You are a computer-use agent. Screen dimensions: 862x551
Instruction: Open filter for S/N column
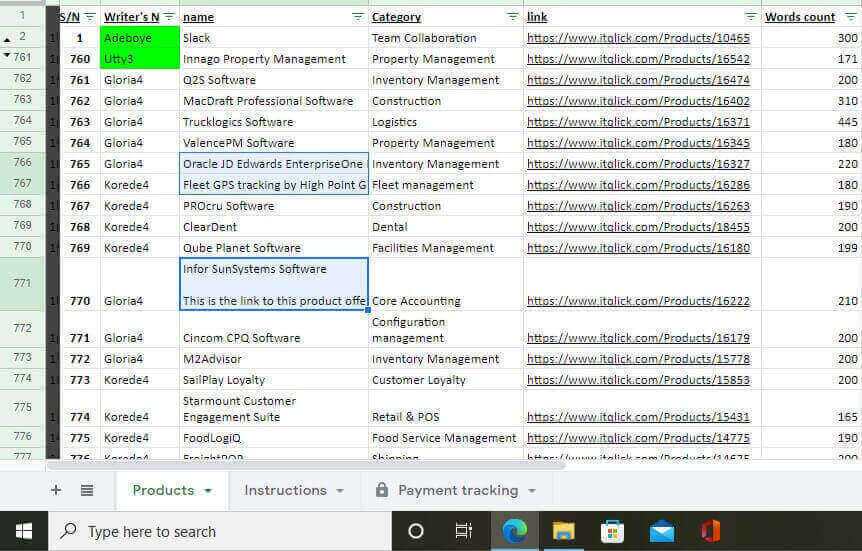click(x=90, y=17)
